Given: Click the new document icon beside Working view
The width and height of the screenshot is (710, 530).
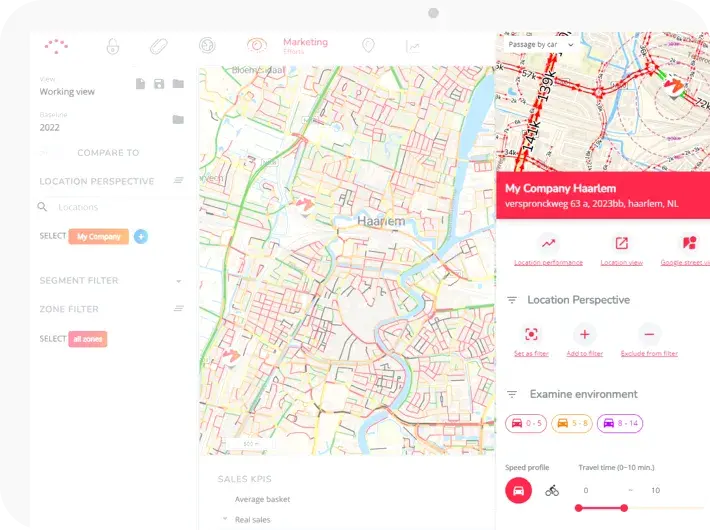Looking at the screenshot, I should 140,84.
